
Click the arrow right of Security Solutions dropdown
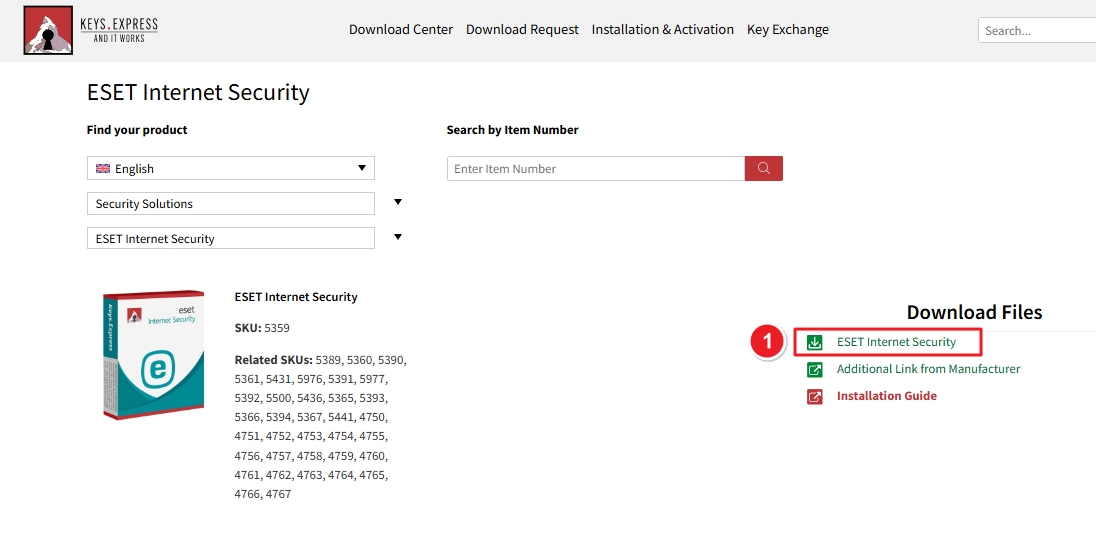(398, 202)
